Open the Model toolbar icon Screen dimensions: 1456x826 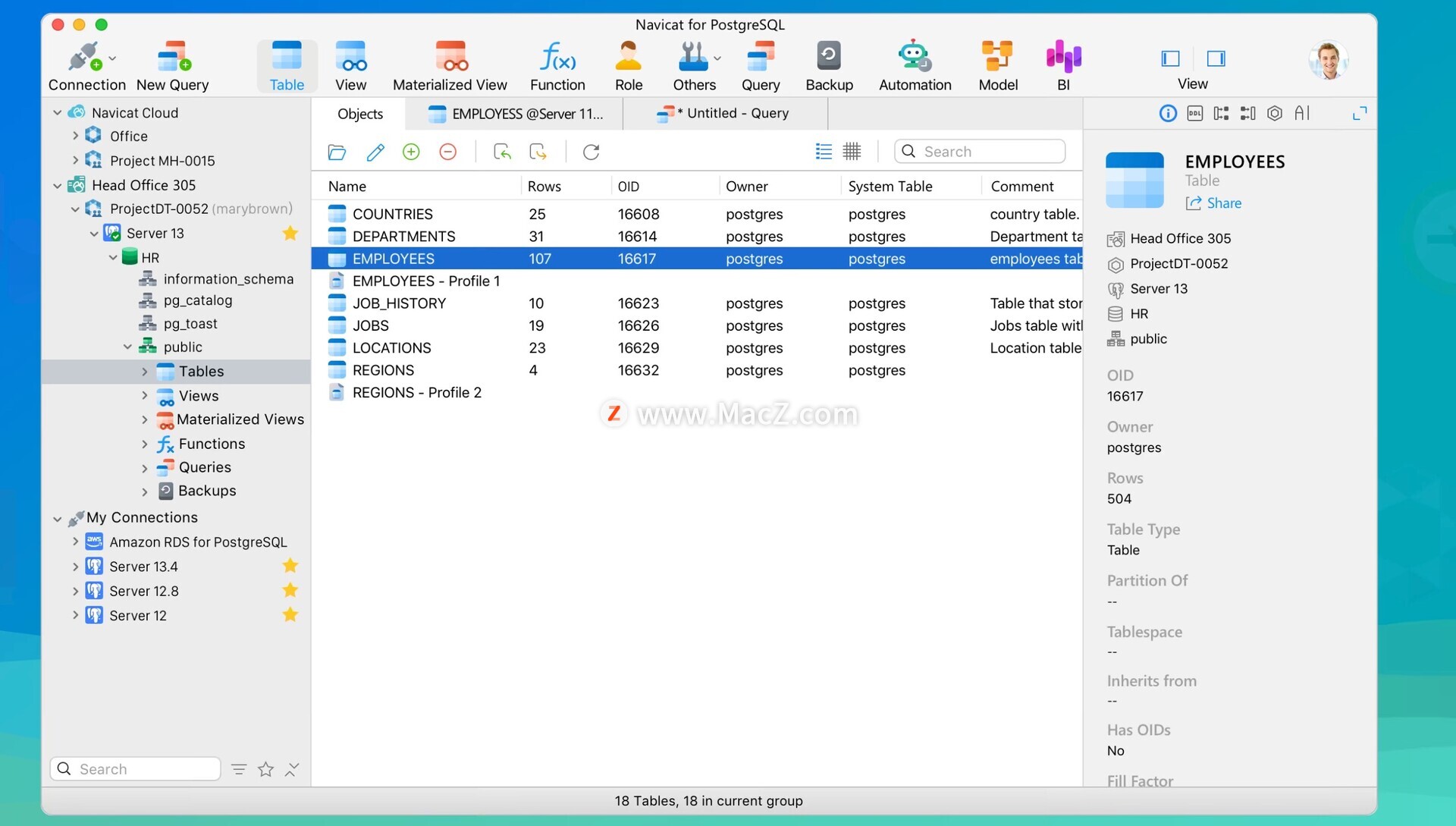click(998, 65)
